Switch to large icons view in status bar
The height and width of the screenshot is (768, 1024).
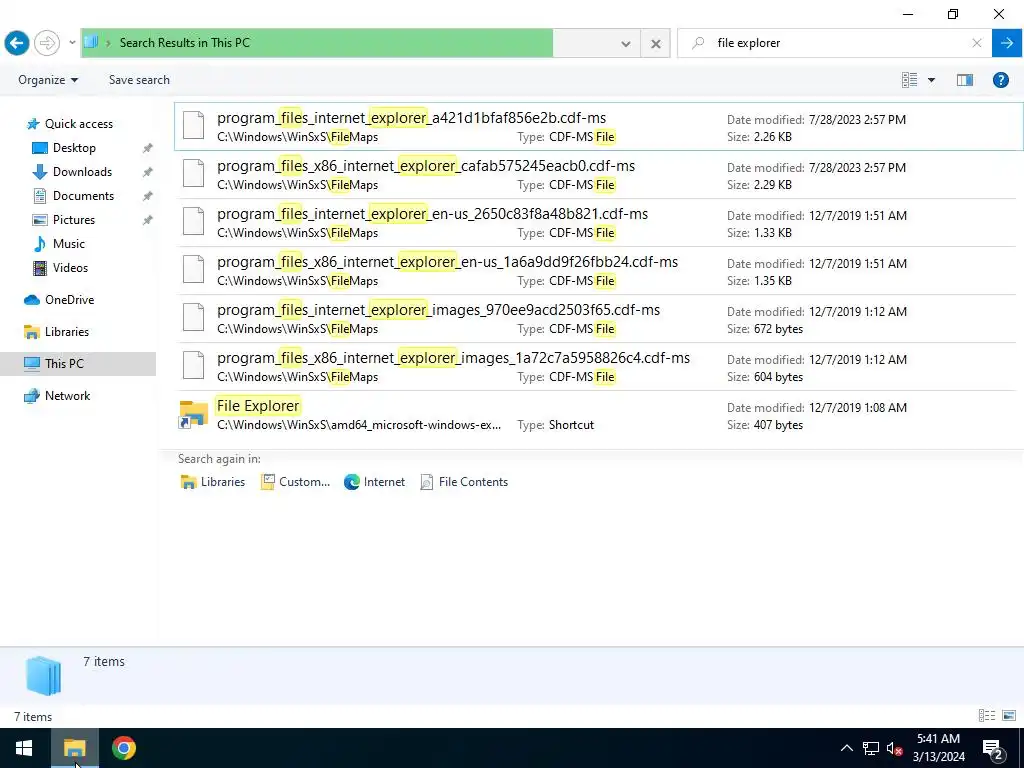click(1009, 716)
